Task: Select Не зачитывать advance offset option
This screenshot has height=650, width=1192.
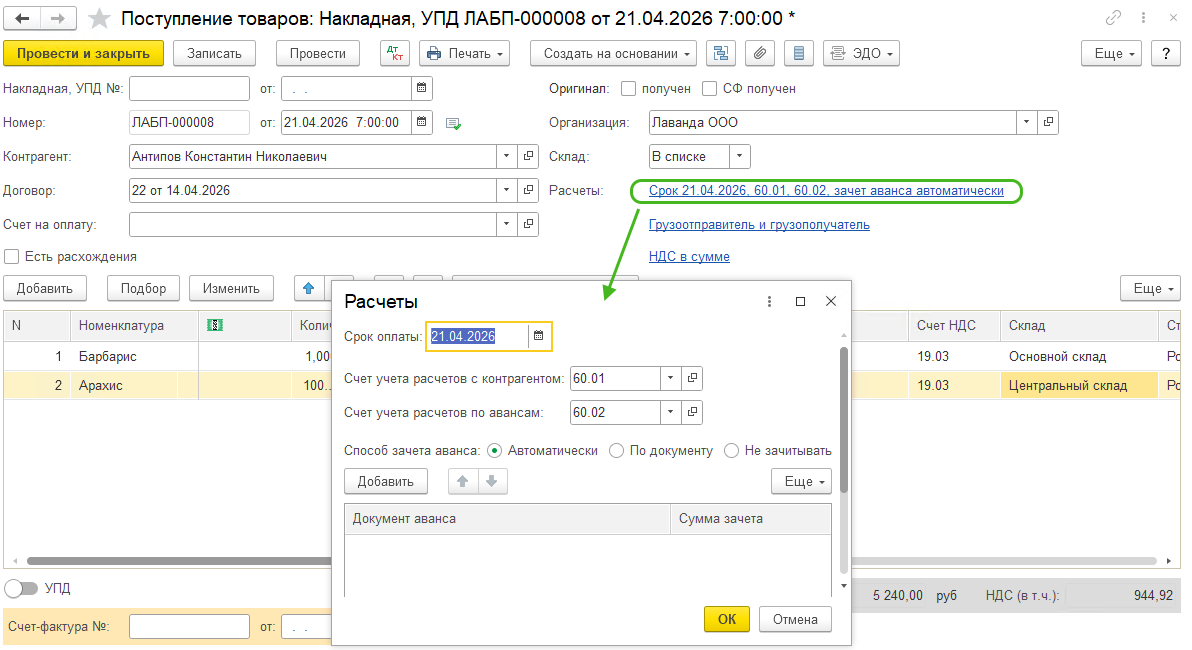Action: pos(731,451)
